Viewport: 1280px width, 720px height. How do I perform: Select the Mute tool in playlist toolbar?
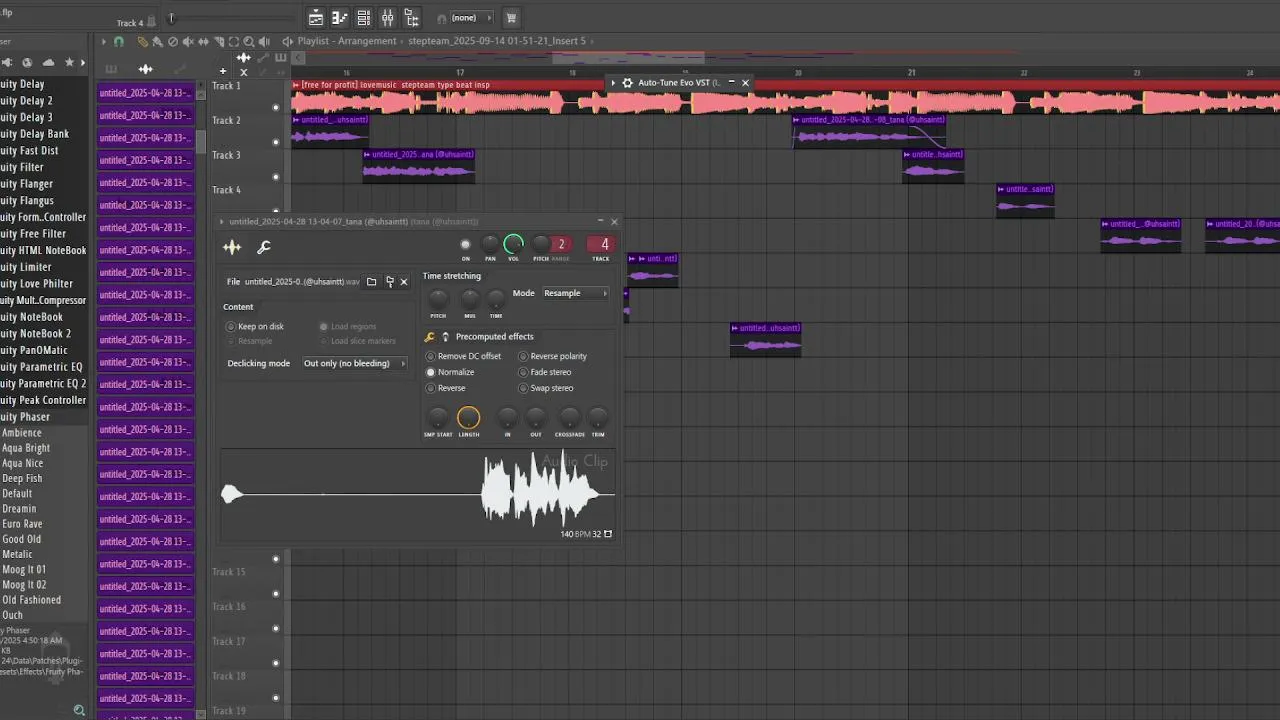pos(188,42)
